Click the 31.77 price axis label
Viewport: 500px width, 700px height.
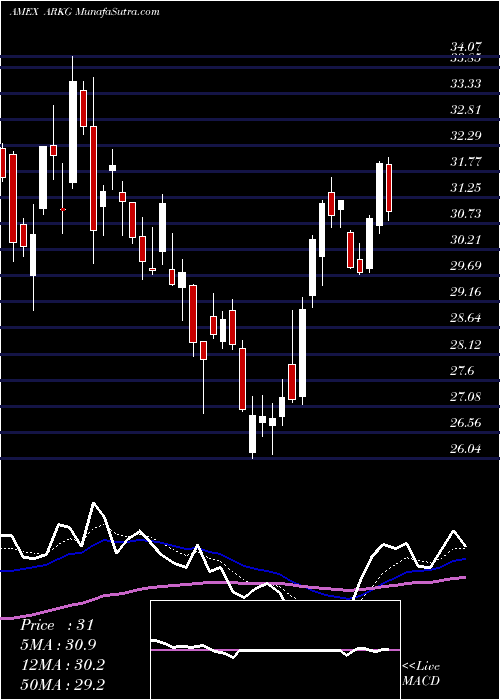[x=465, y=162]
